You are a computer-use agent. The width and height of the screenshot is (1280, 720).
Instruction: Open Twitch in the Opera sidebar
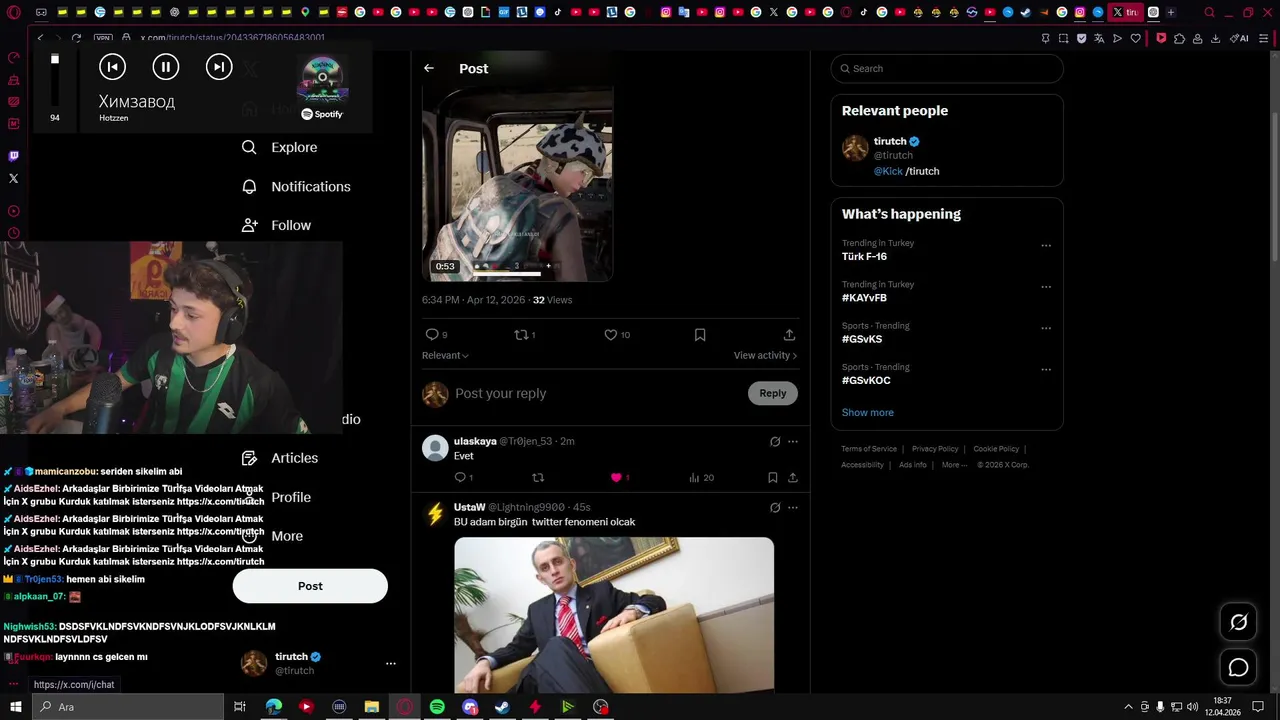13,156
